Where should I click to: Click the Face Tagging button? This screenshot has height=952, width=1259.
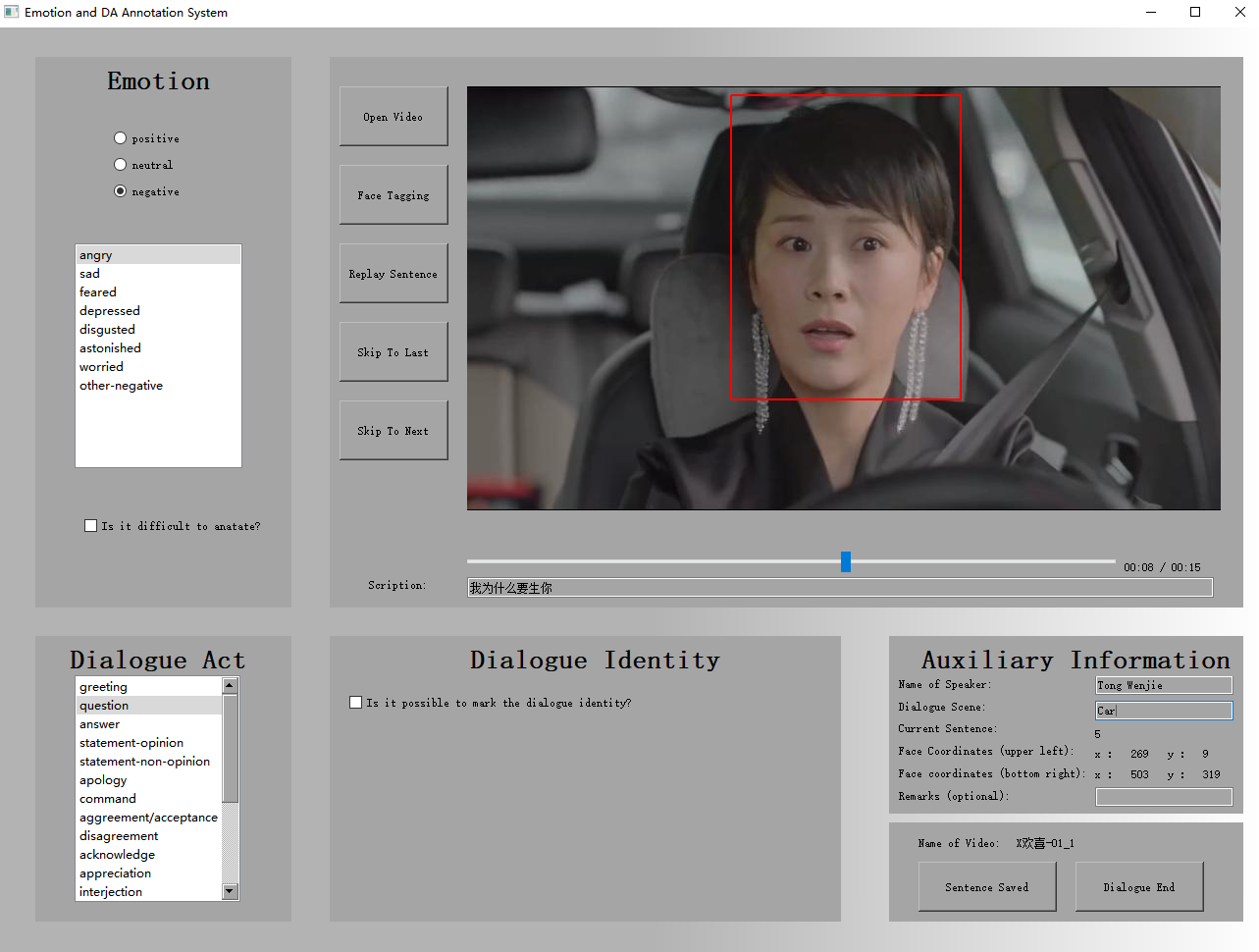393,195
